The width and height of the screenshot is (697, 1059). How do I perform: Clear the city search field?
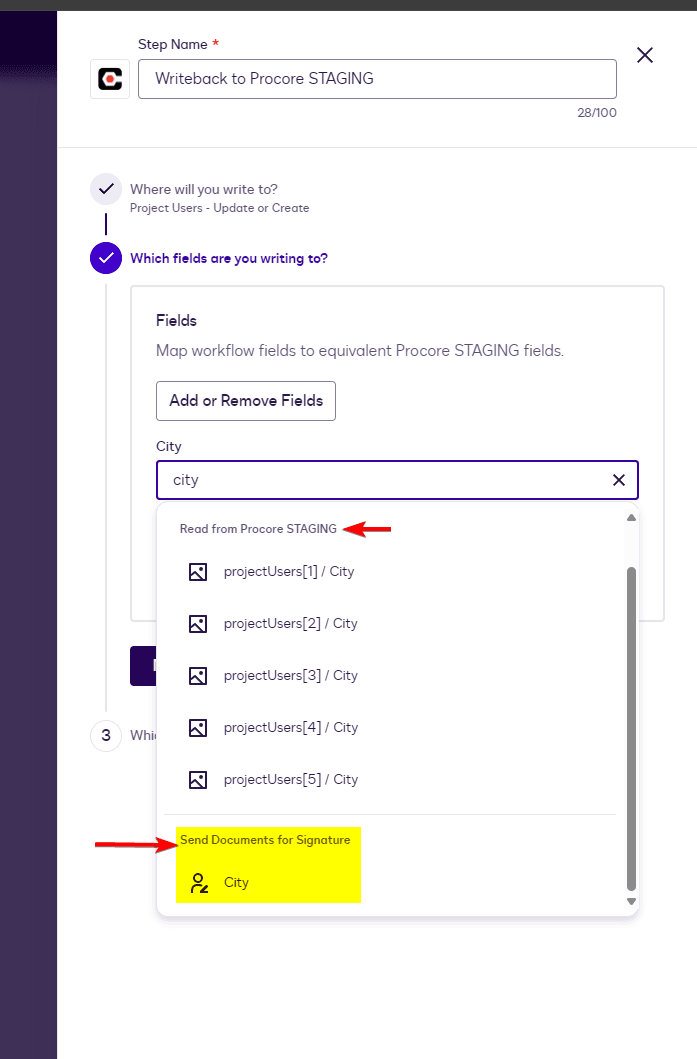coord(619,480)
